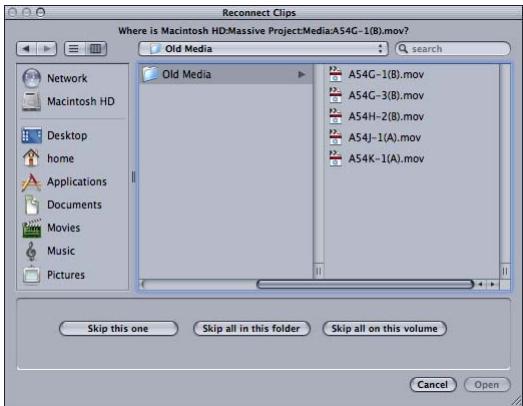Switch to column view
This screenshot has height=406, width=523.
tap(96, 49)
